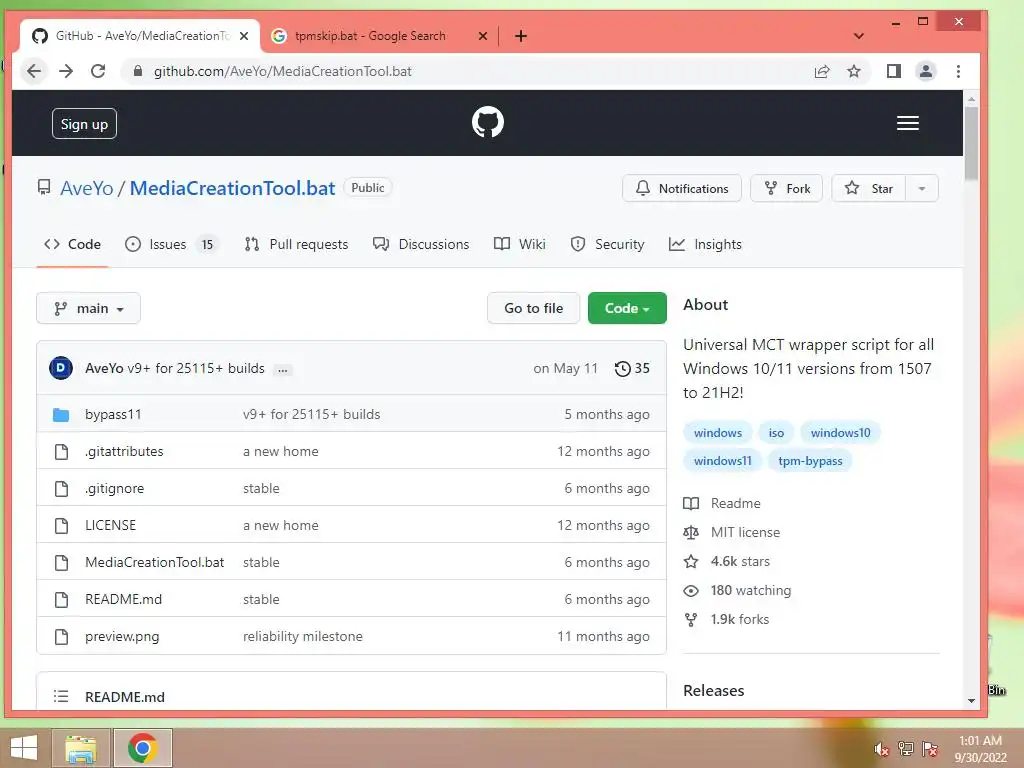Click the Sign up button
1024x768 pixels.
point(84,124)
